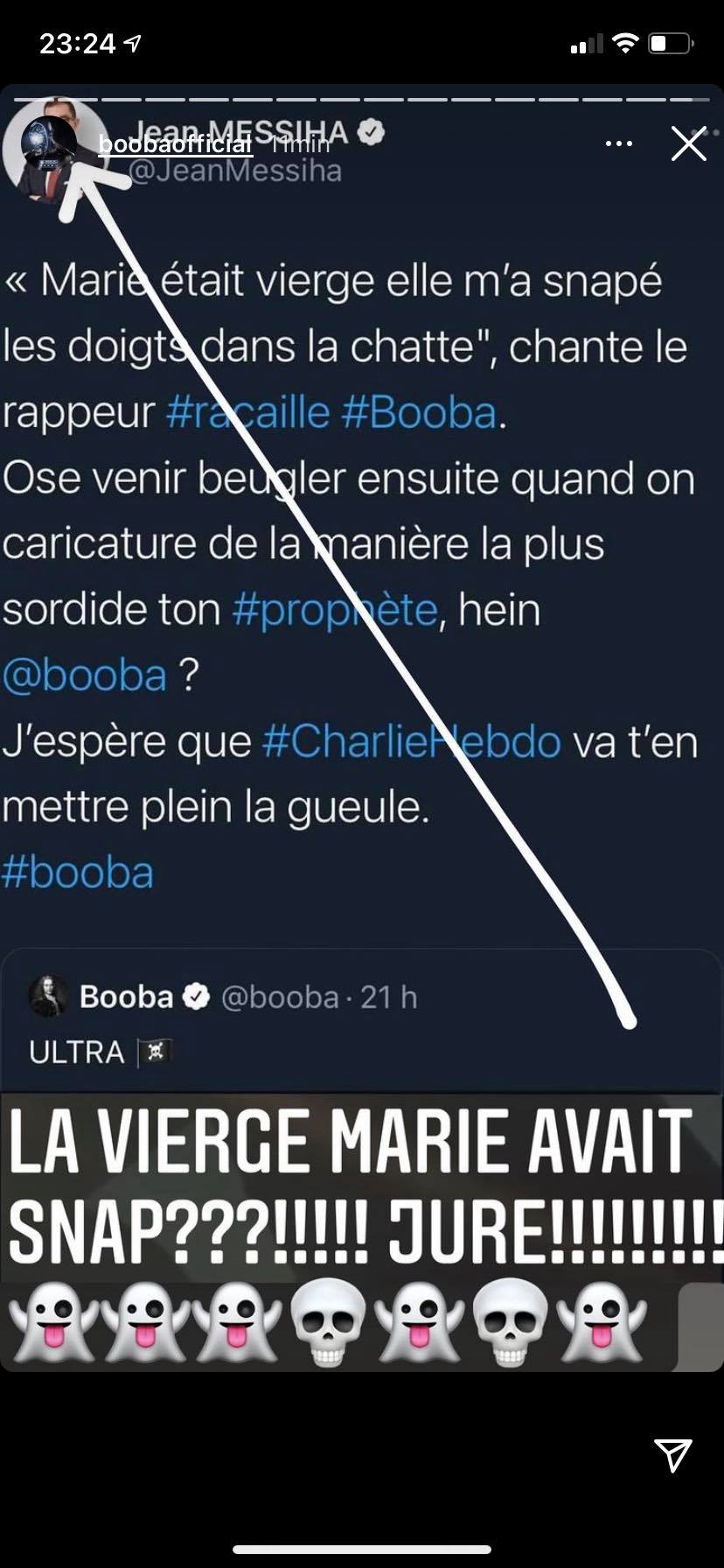Close the story with the X icon
Viewport: 724px width, 1568px height.
688,143
